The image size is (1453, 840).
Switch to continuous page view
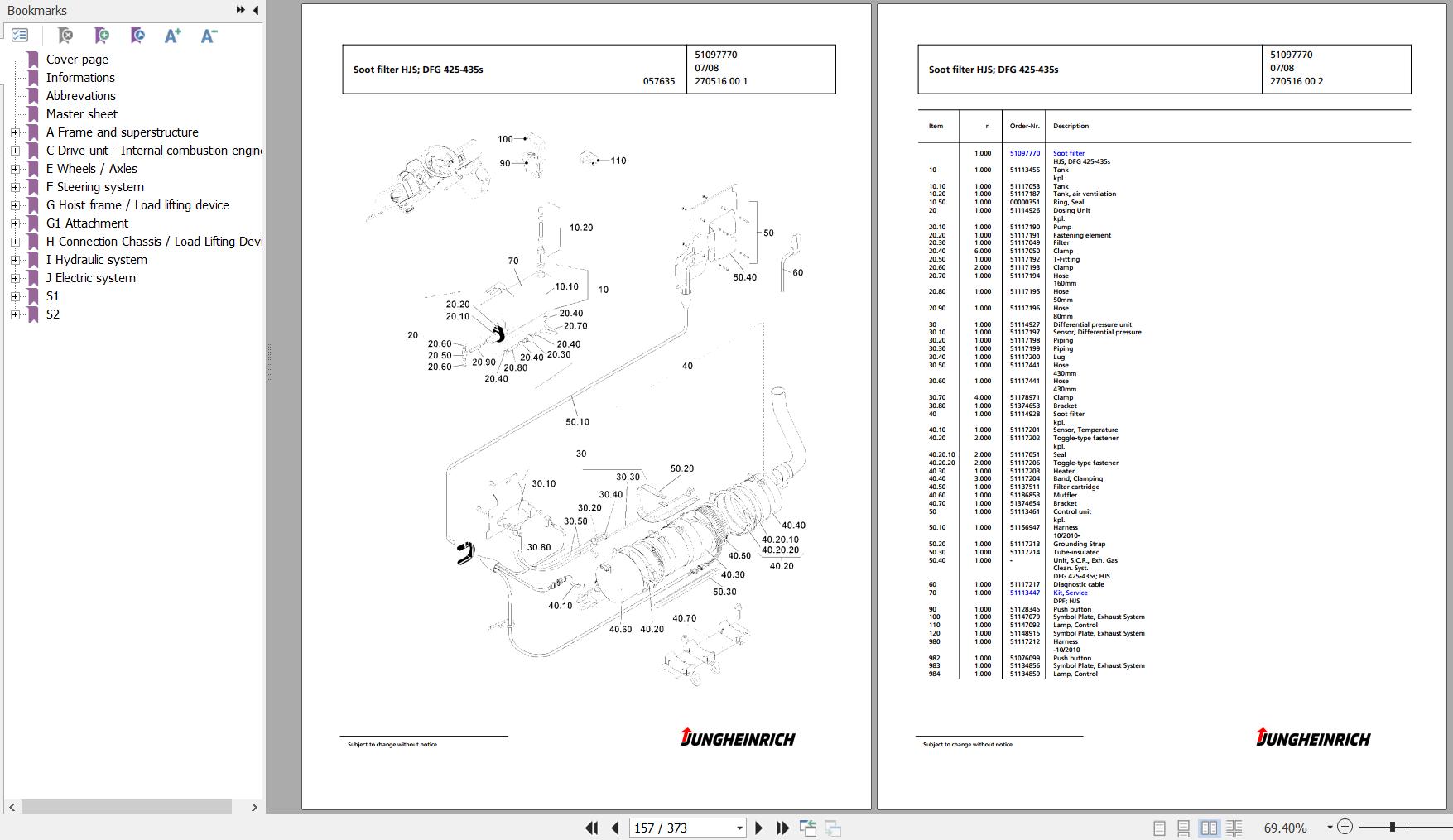pyautogui.click(x=1184, y=828)
